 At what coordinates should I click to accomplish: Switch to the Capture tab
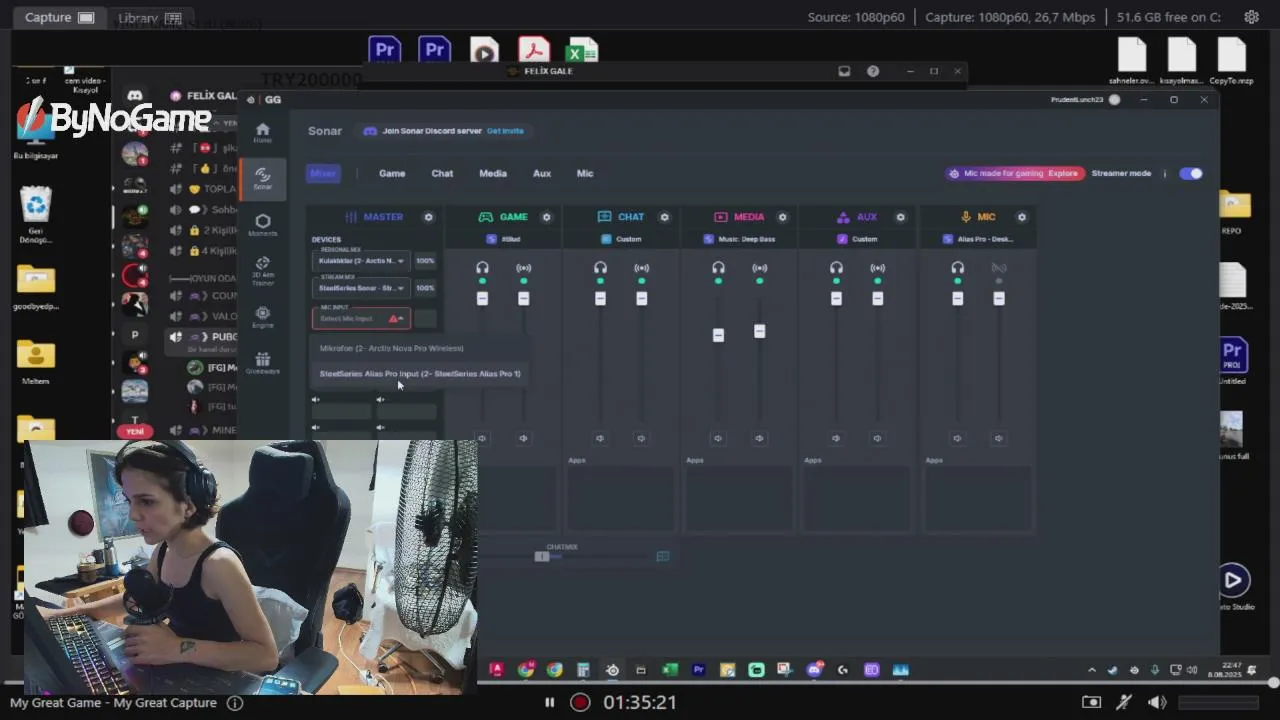click(x=59, y=17)
